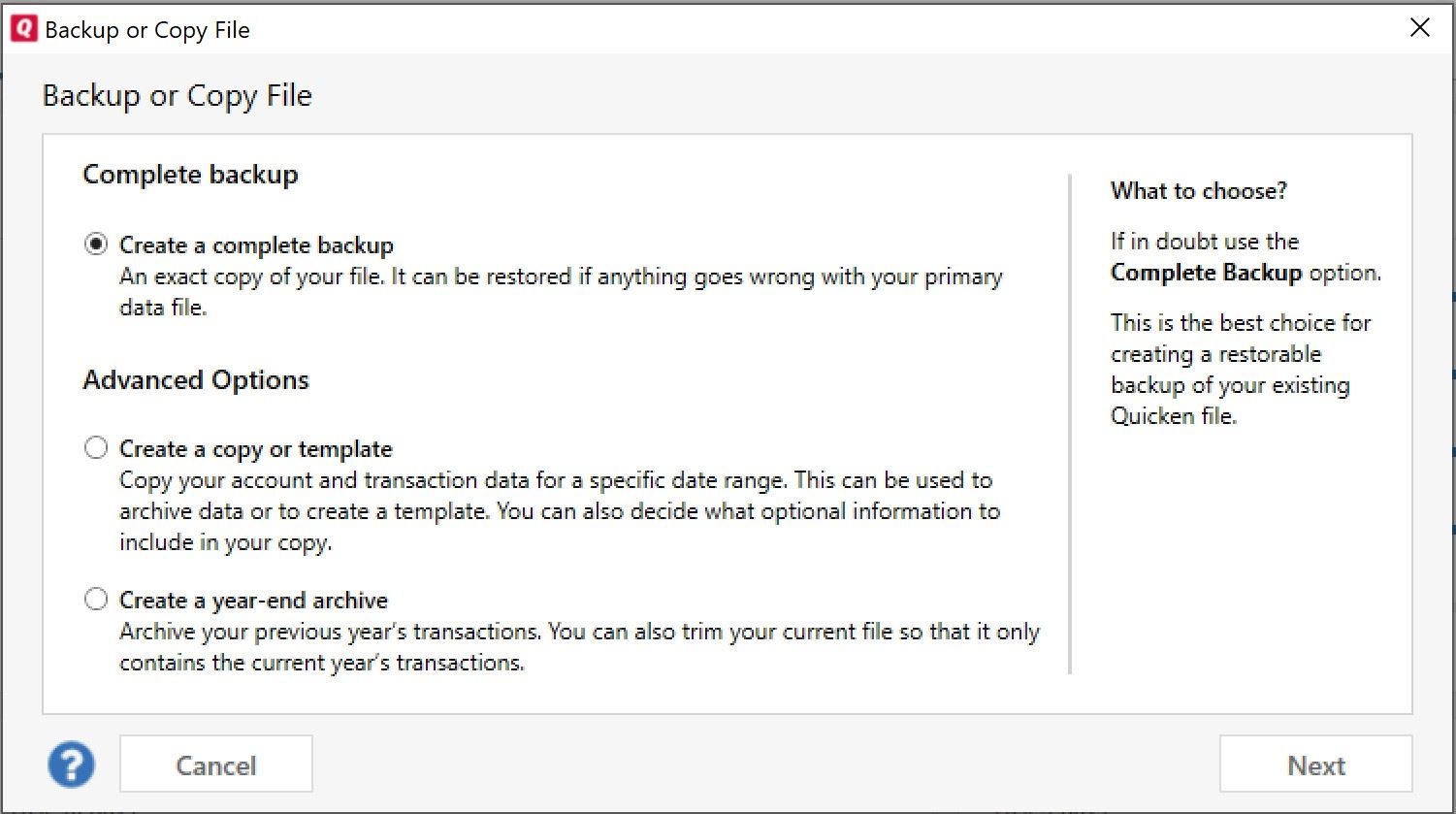1456x814 pixels.
Task: Proceed with the Next button
Action: (x=1315, y=765)
